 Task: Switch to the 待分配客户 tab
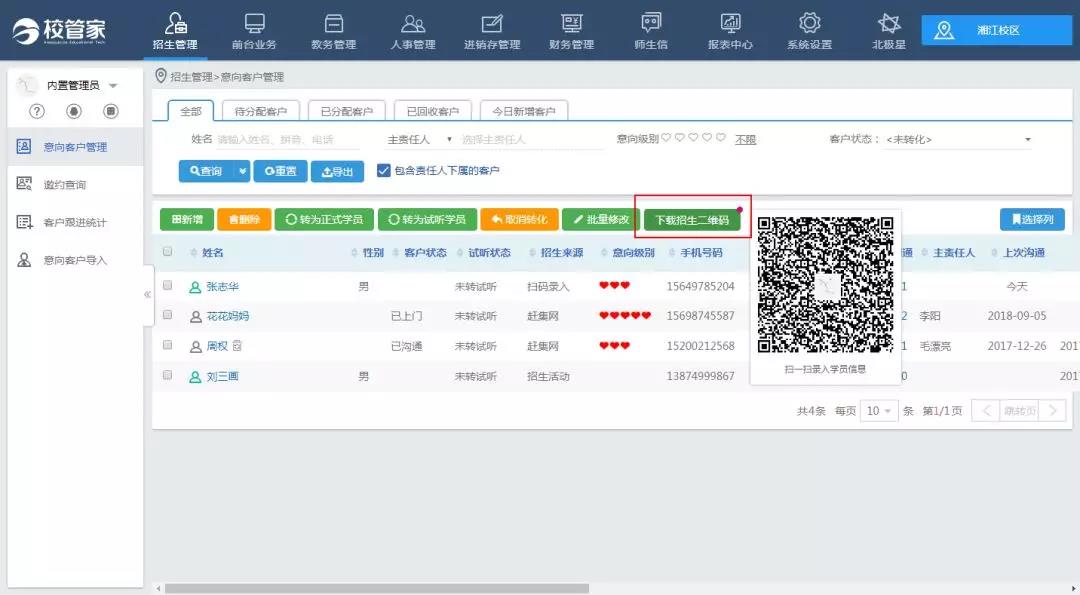[260, 111]
